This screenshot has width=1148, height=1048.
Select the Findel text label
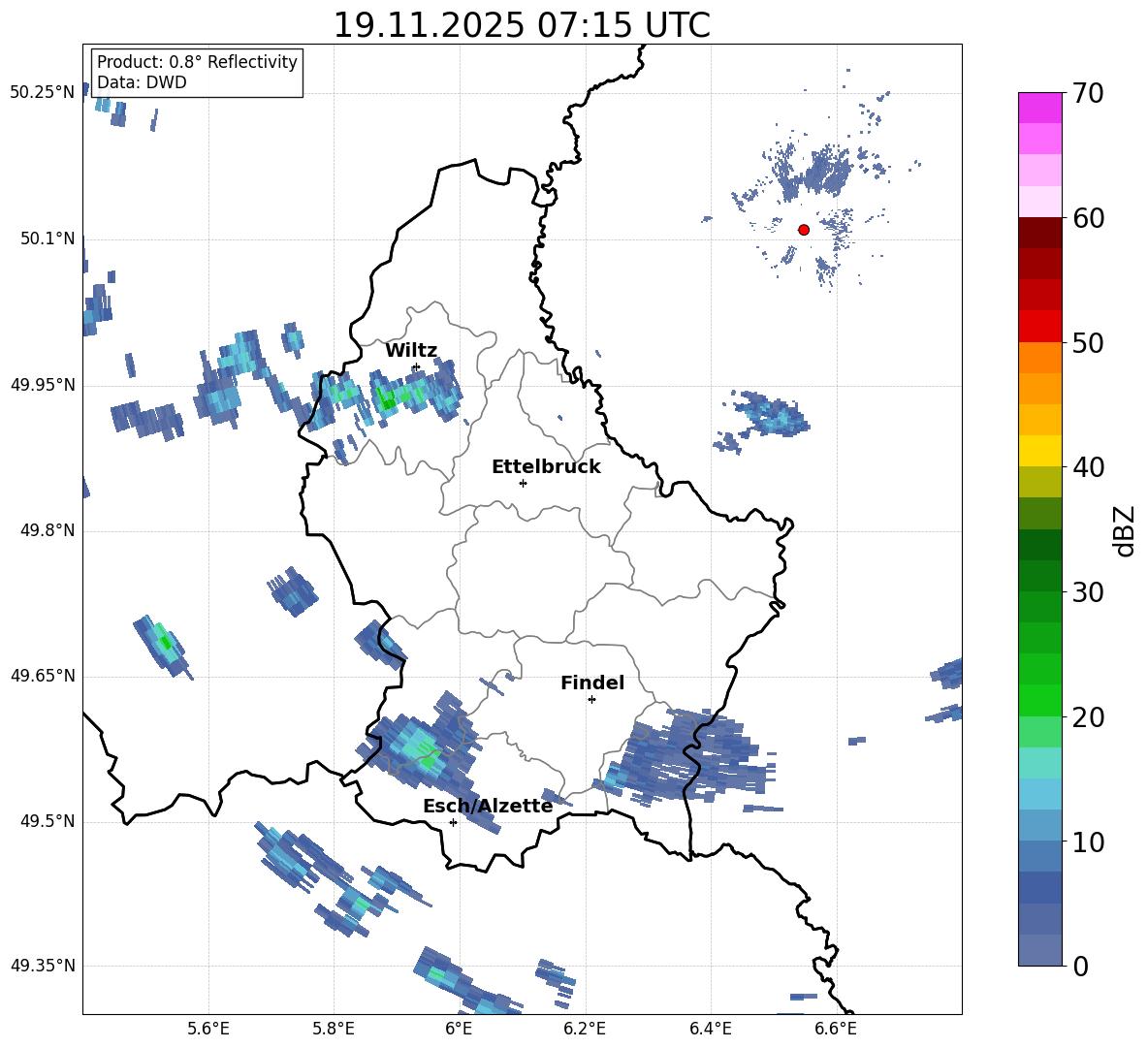click(592, 683)
